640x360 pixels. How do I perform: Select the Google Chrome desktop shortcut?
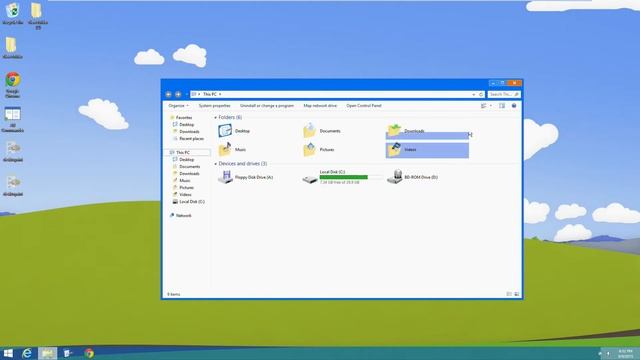(13, 85)
